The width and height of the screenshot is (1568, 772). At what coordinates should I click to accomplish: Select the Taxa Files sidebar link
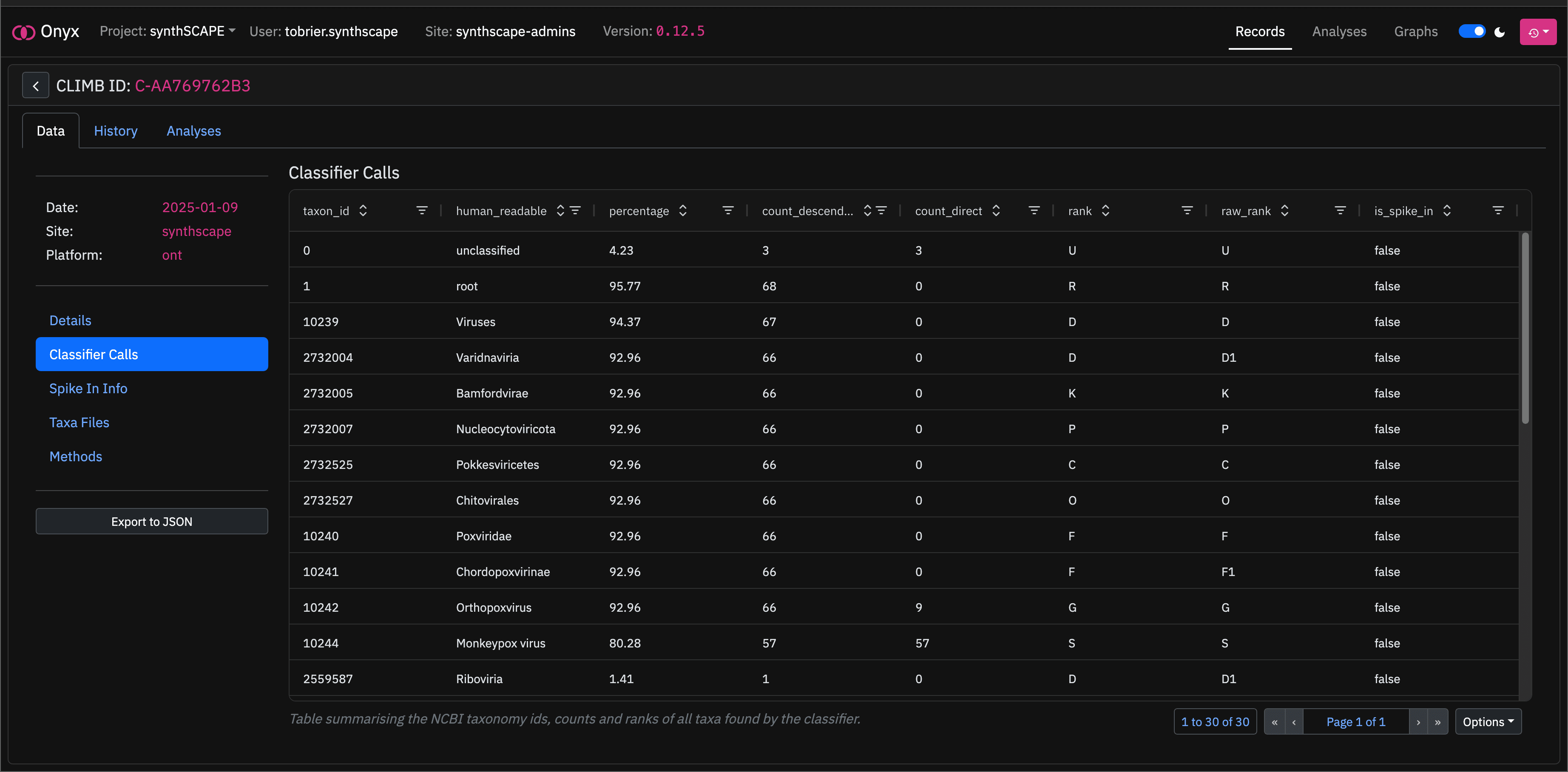click(x=79, y=423)
